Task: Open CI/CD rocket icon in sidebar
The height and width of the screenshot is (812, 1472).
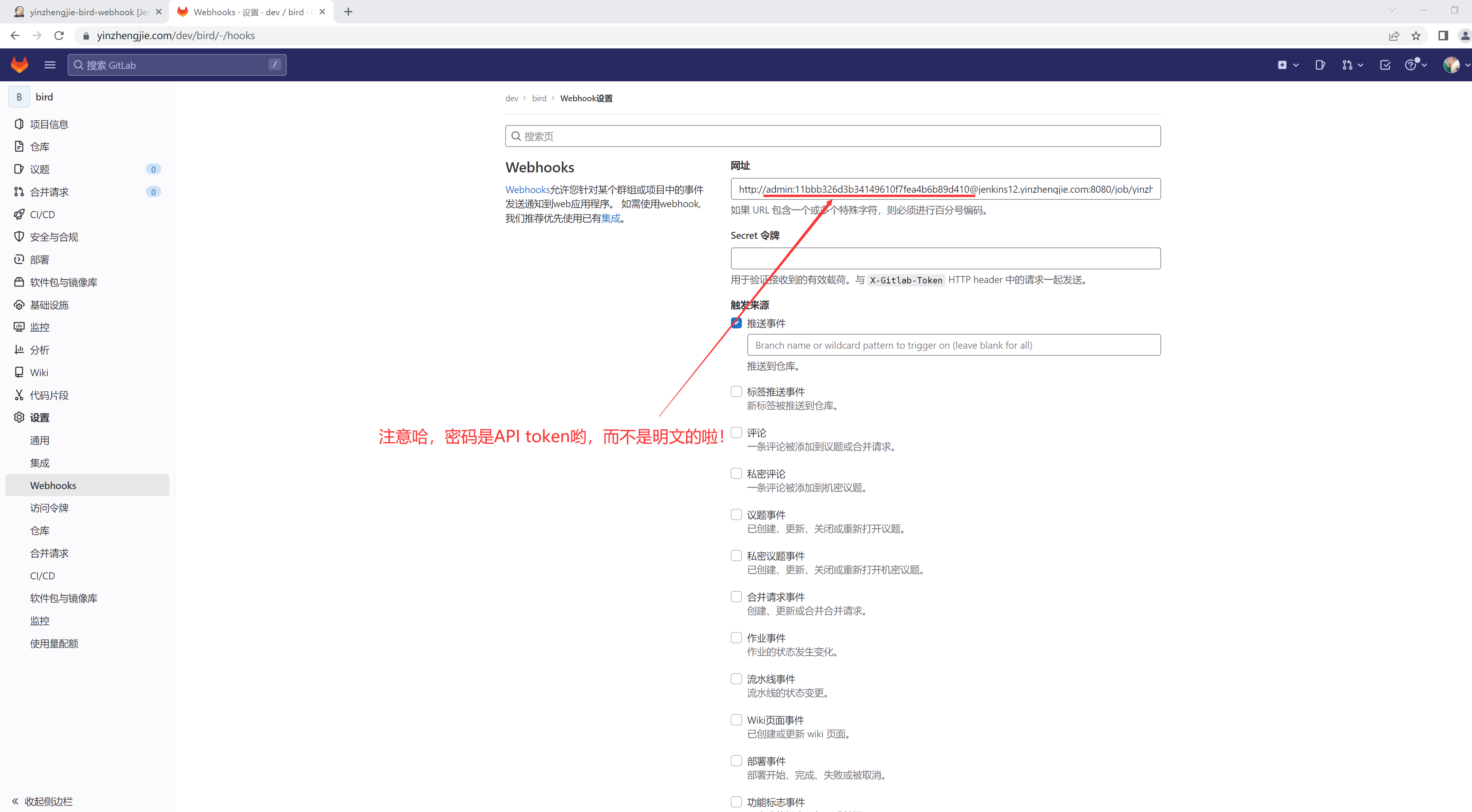Action: coord(19,214)
